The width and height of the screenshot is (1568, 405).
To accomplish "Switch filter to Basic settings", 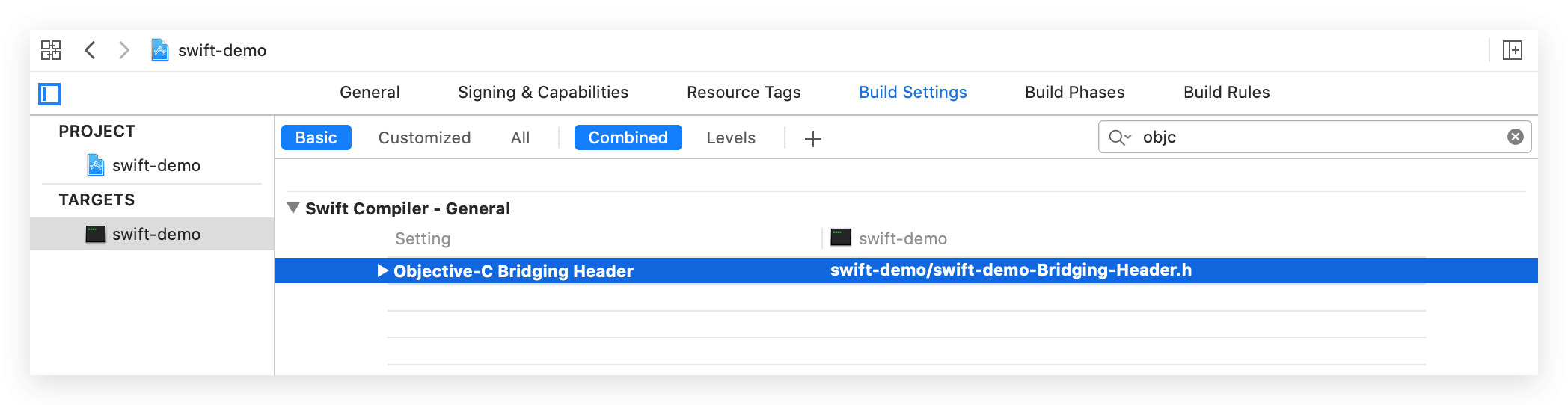I will click(316, 137).
